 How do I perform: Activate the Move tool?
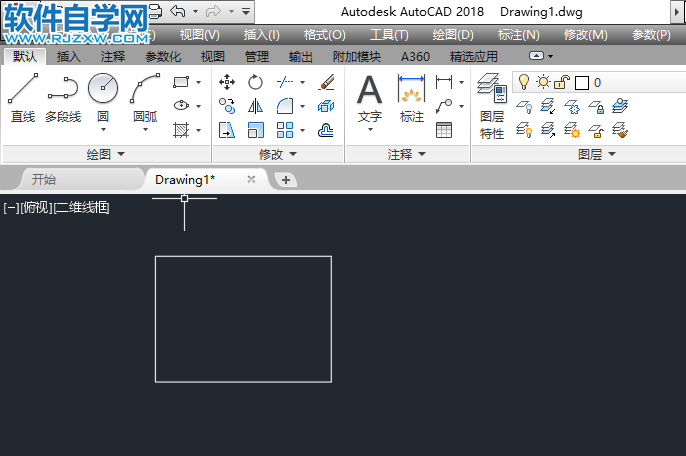click(x=227, y=82)
